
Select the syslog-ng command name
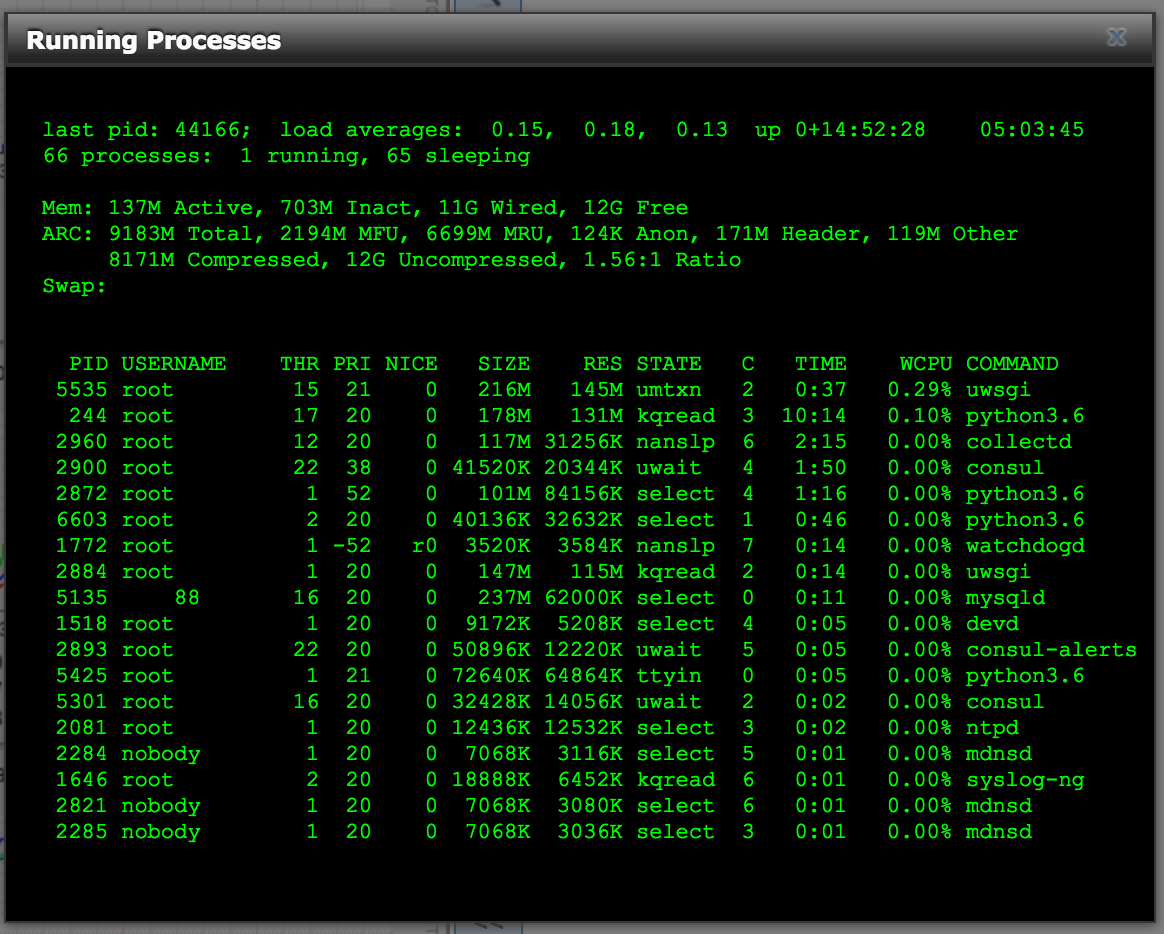[x=1025, y=780]
